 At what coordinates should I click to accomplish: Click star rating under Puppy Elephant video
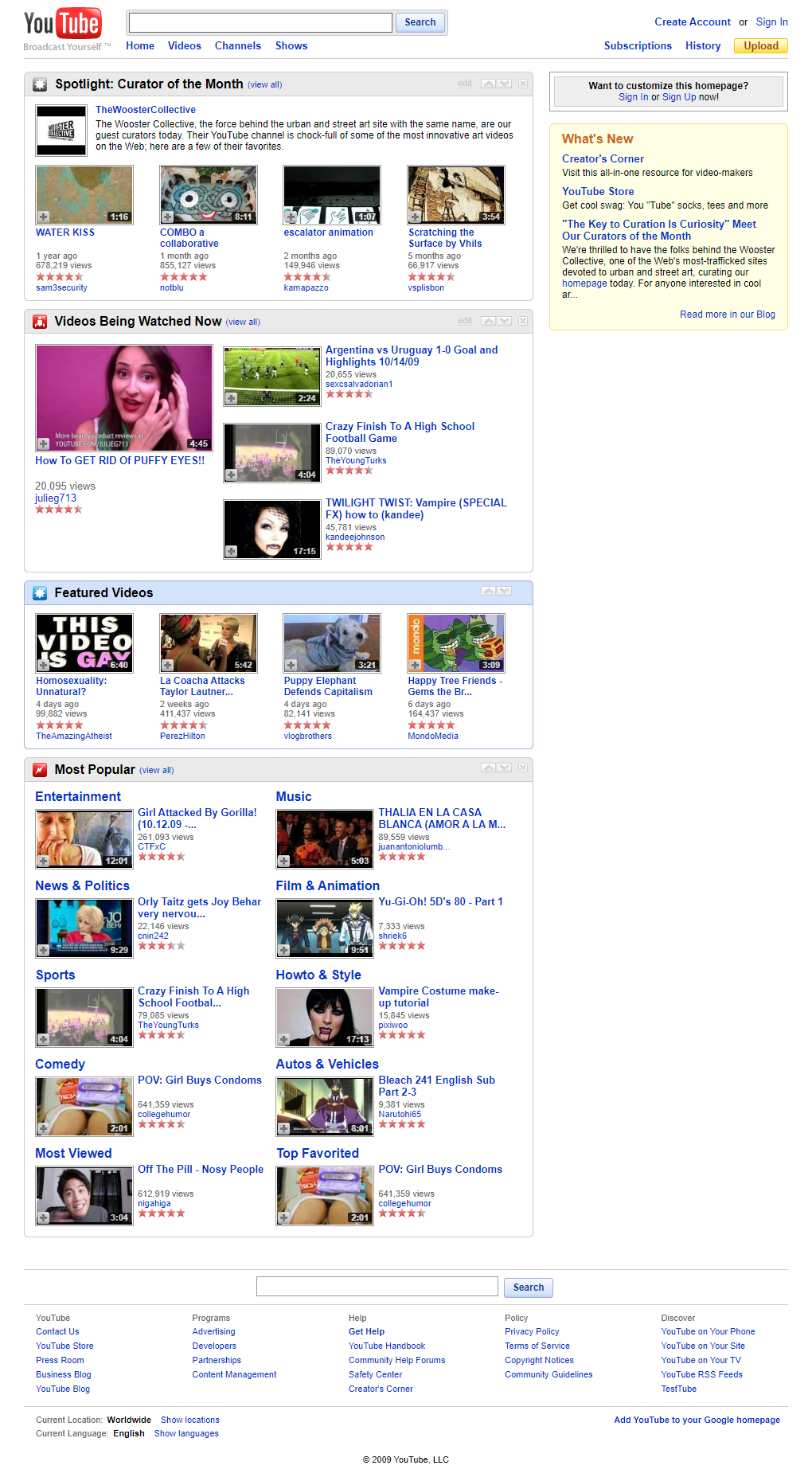tap(307, 725)
